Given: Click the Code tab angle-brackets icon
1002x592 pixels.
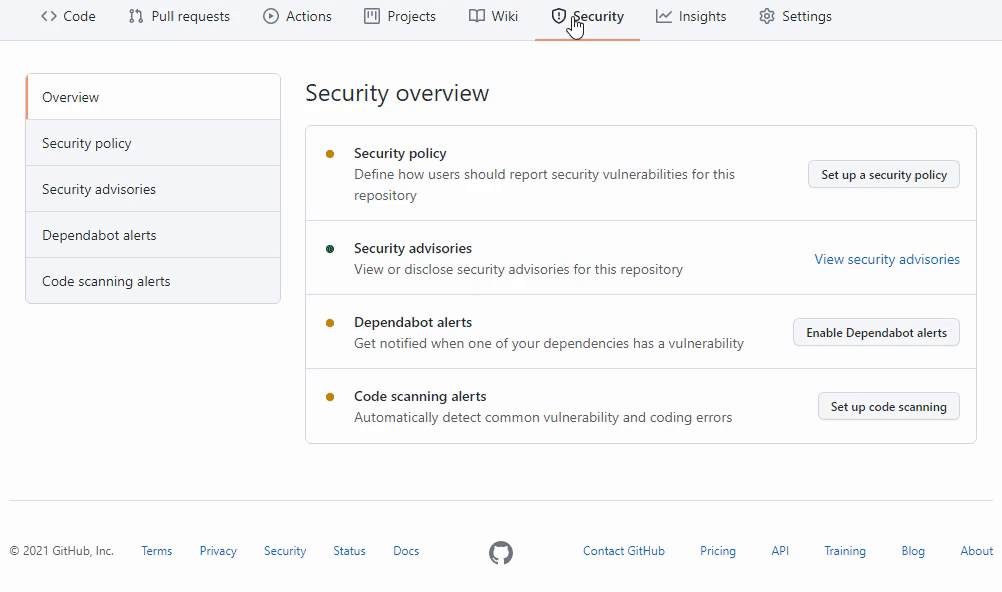Looking at the screenshot, I should [x=49, y=16].
